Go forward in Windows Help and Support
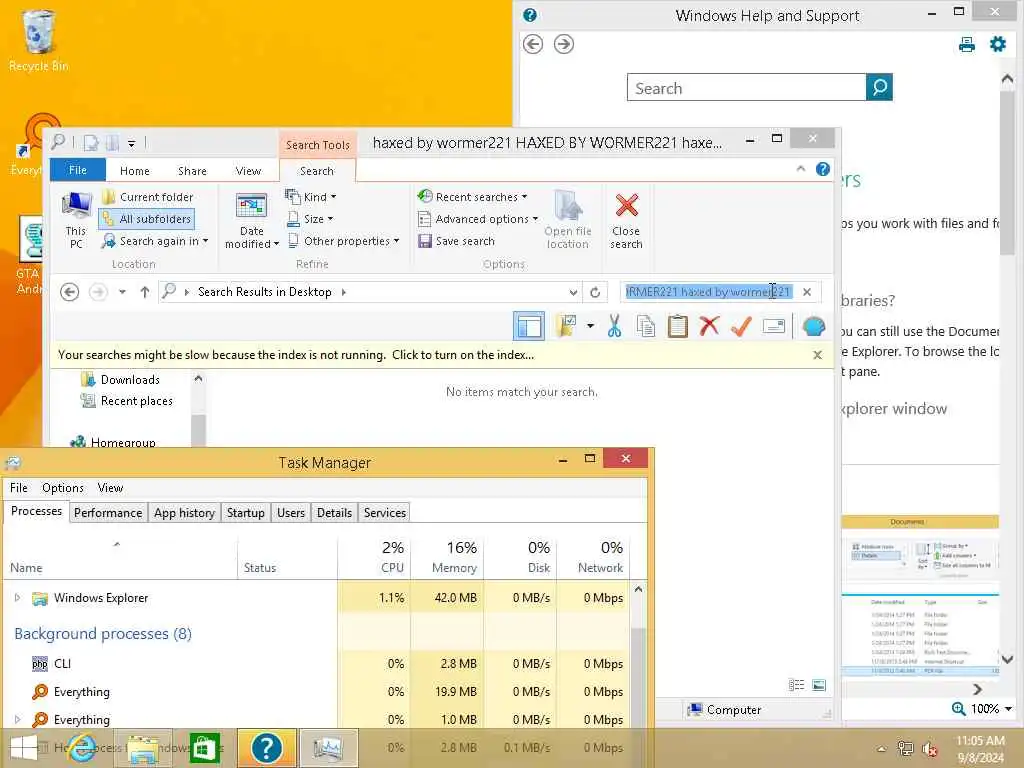 click(x=564, y=44)
